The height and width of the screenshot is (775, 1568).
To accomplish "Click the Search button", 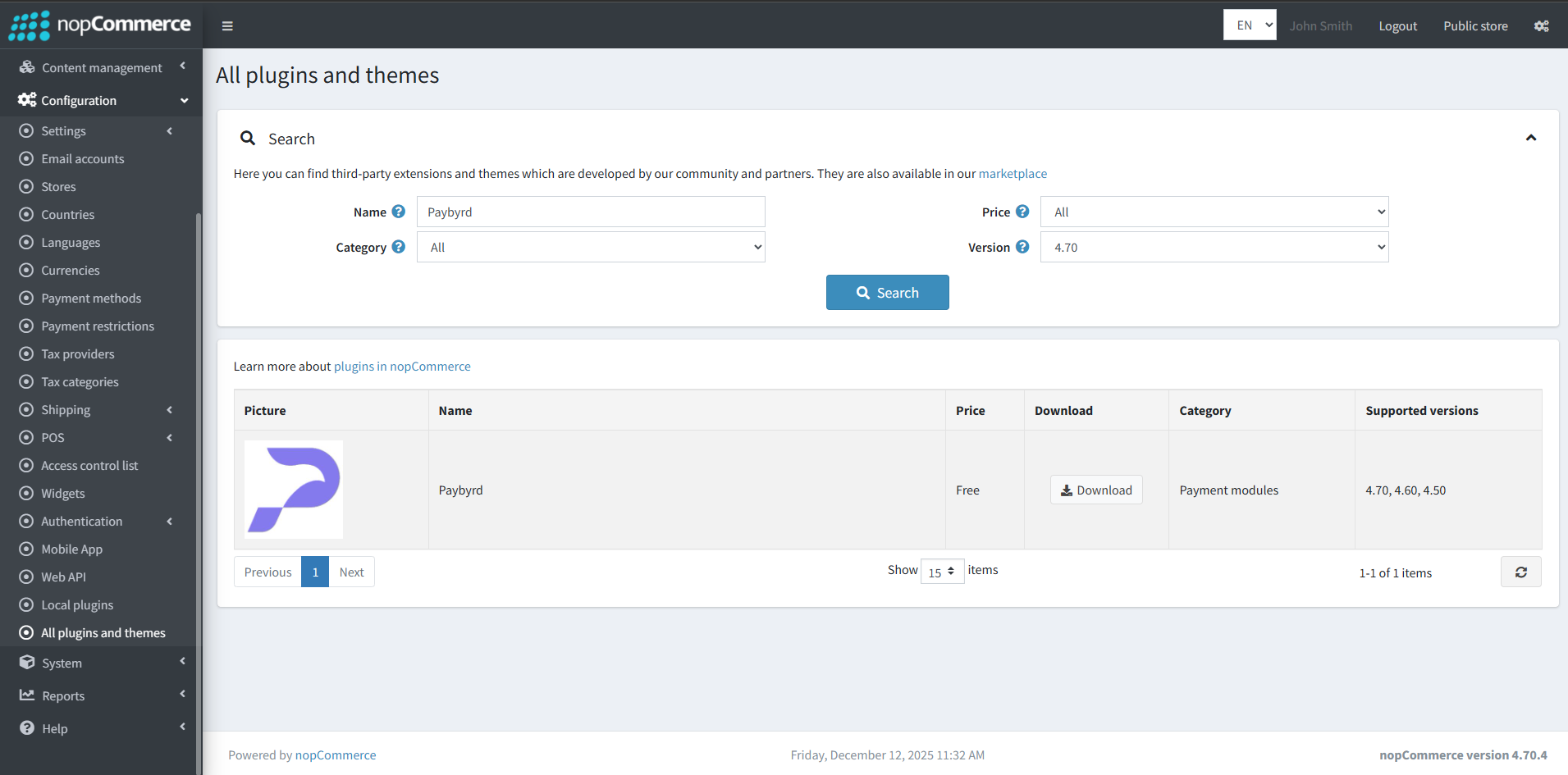I will 887,292.
